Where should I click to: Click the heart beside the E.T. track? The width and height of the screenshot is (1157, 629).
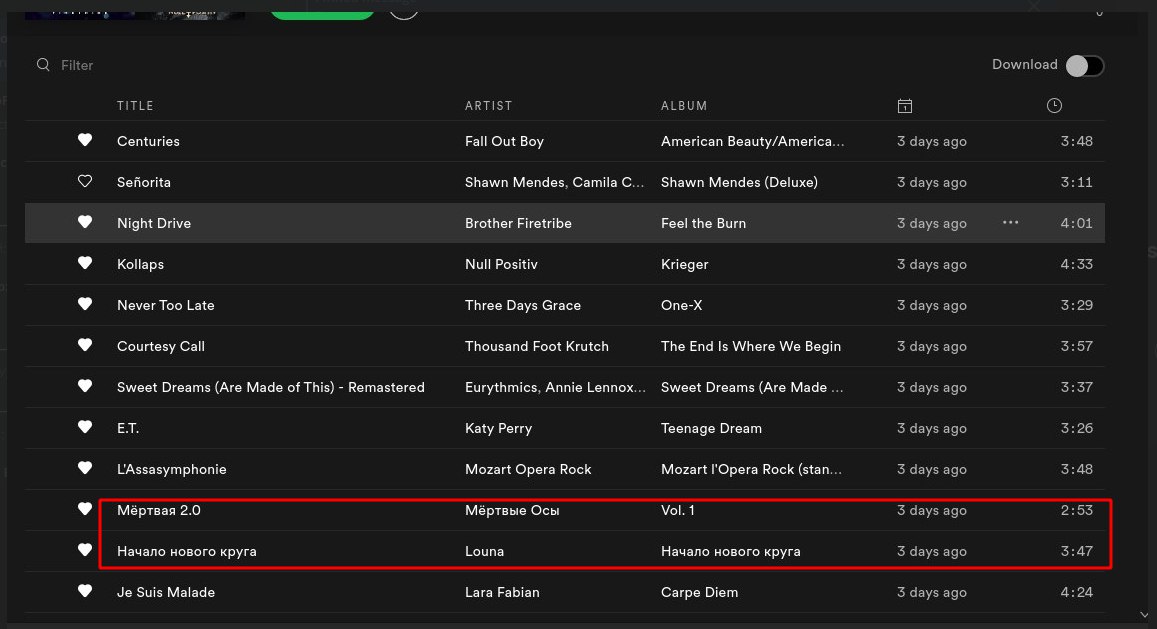(x=85, y=427)
